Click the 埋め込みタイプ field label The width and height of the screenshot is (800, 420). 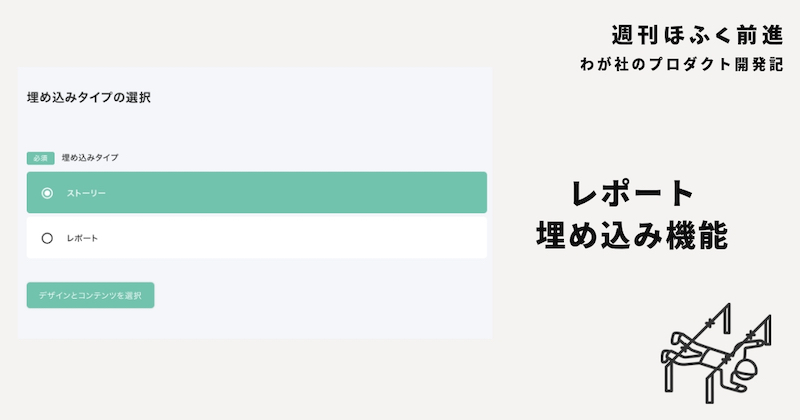pyautogui.click(x=90, y=158)
